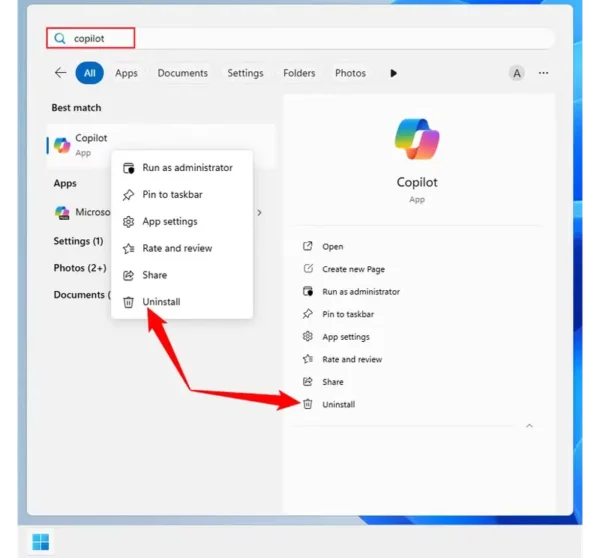Switch to the Settings filter tab
The width and height of the screenshot is (600, 558).
(245, 73)
